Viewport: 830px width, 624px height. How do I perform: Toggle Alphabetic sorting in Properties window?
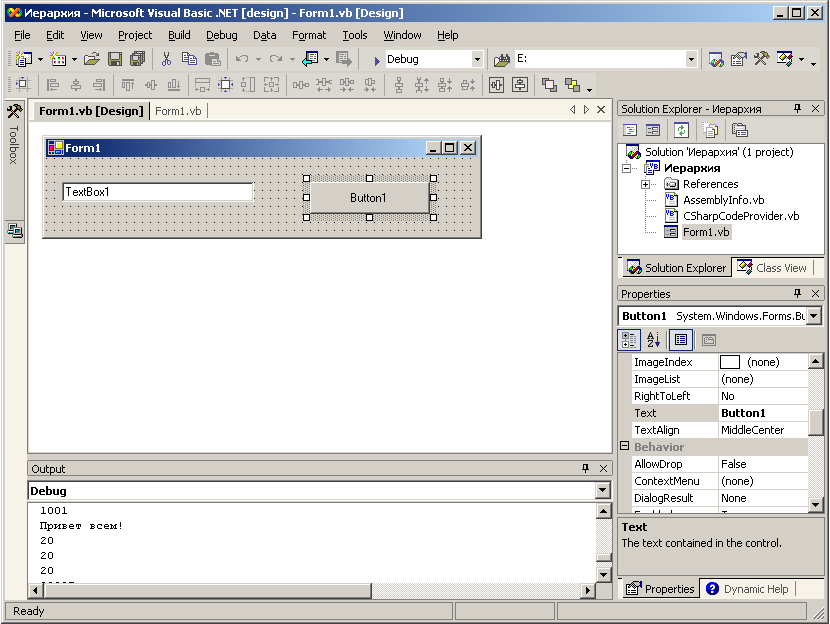(x=654, y=340)
